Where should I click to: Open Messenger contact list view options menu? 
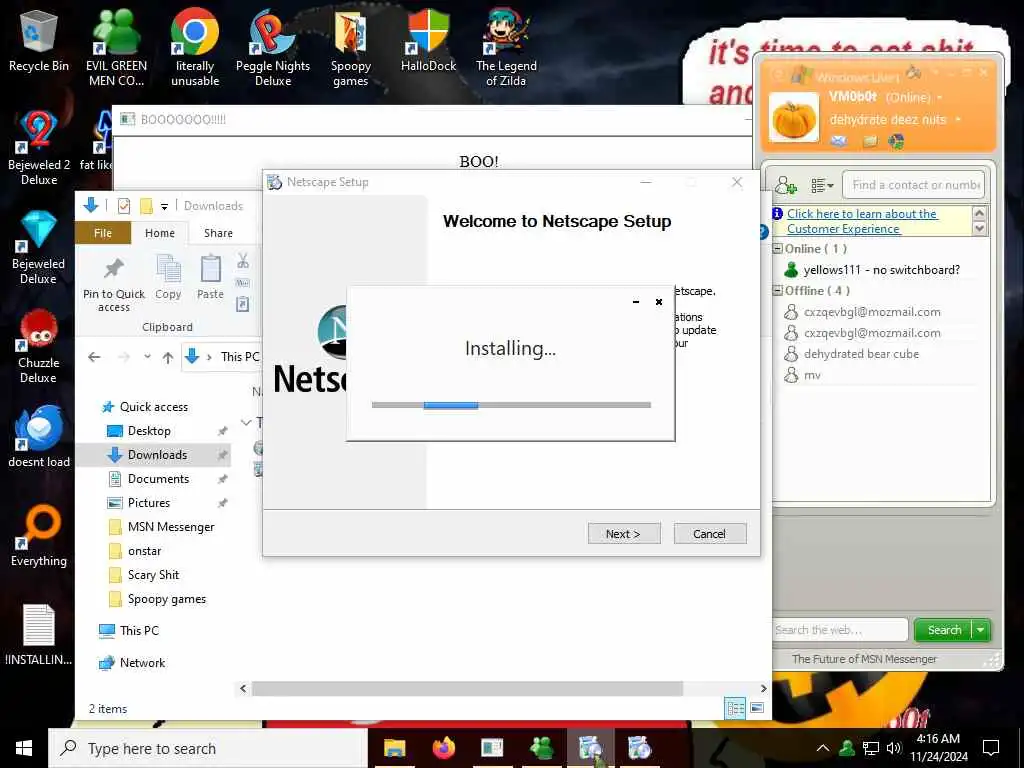[822, 186]
